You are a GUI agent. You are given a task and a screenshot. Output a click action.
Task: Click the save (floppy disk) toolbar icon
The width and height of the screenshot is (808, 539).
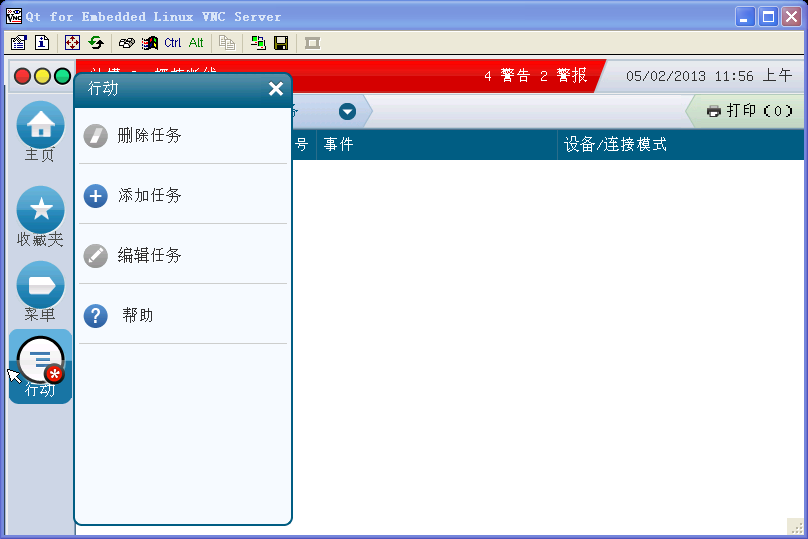tap(281, 43)
